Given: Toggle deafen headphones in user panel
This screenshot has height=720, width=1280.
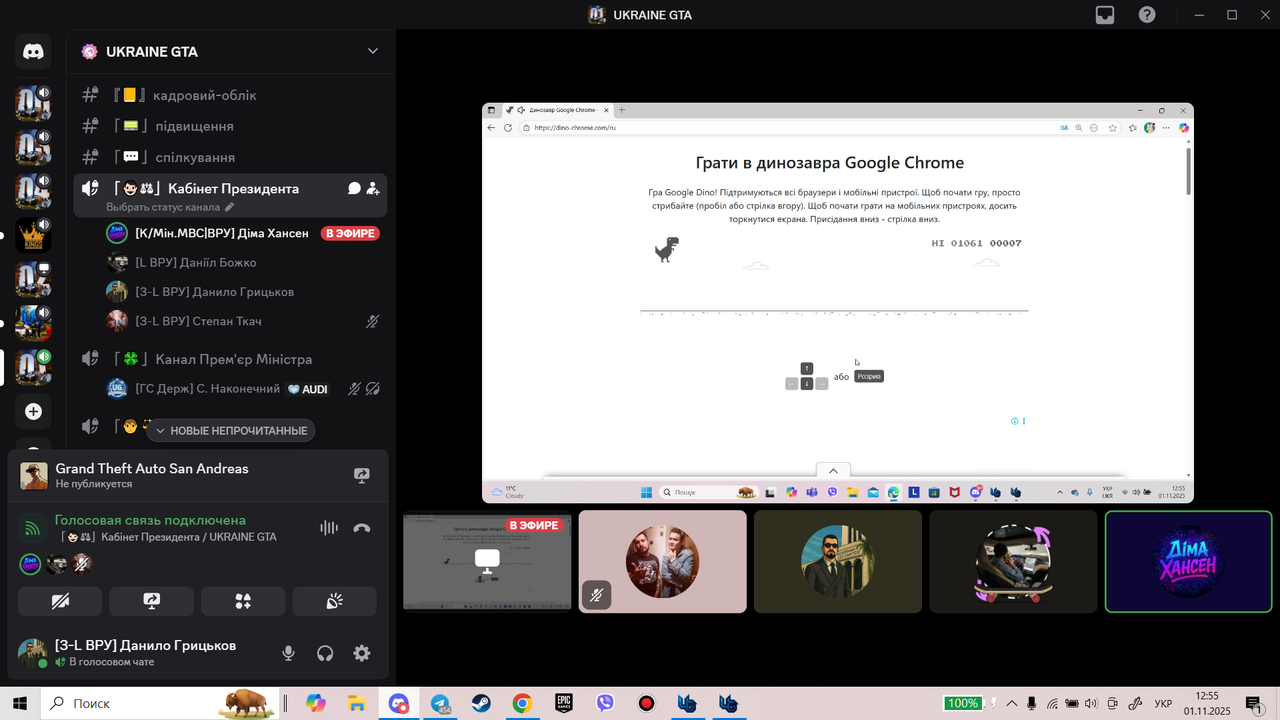Looking at the screenshot, I should [325, 653].
